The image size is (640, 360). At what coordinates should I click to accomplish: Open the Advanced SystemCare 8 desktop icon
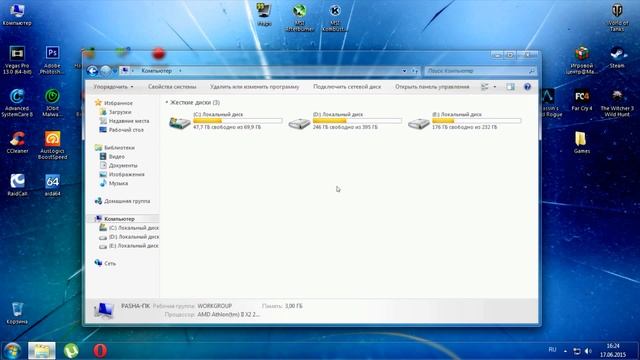coord(17,103)
